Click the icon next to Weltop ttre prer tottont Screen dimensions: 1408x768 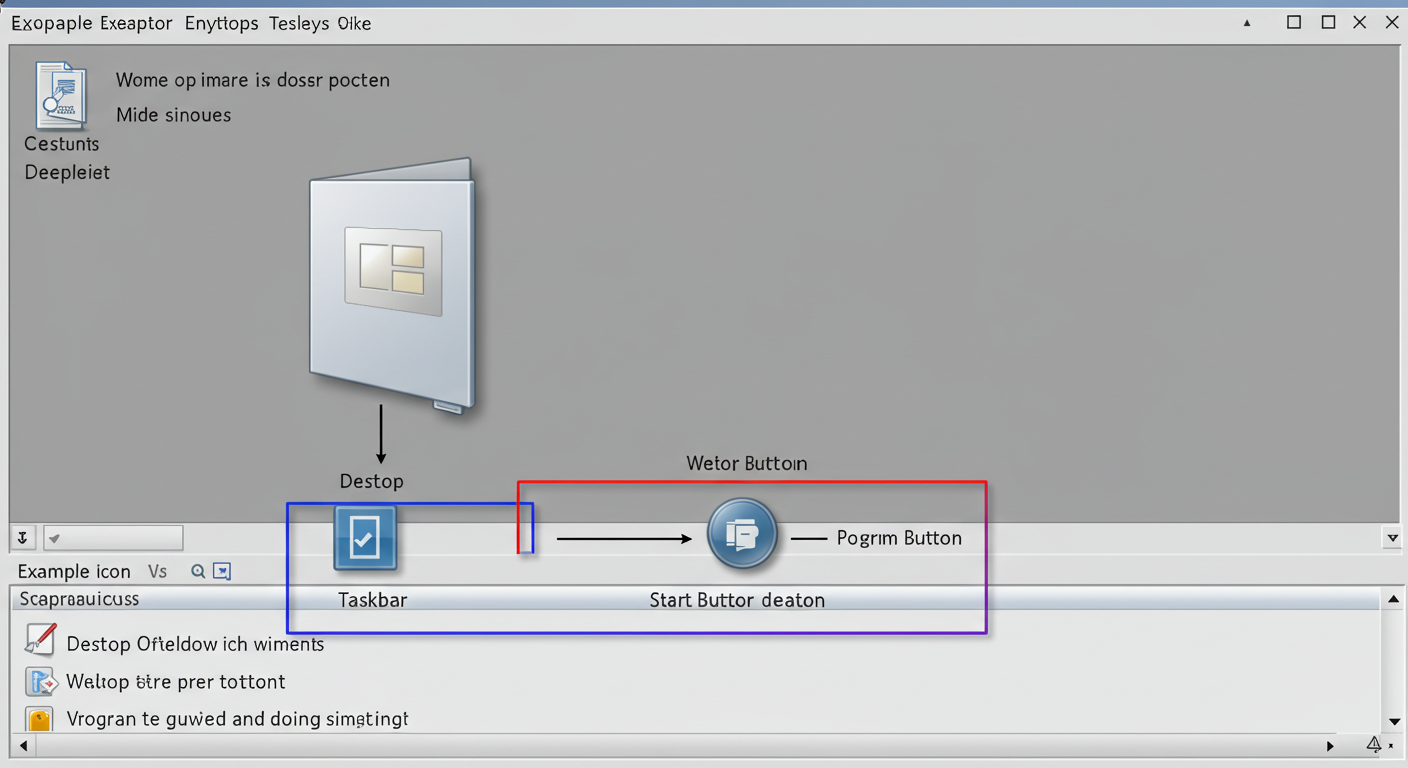40,681
